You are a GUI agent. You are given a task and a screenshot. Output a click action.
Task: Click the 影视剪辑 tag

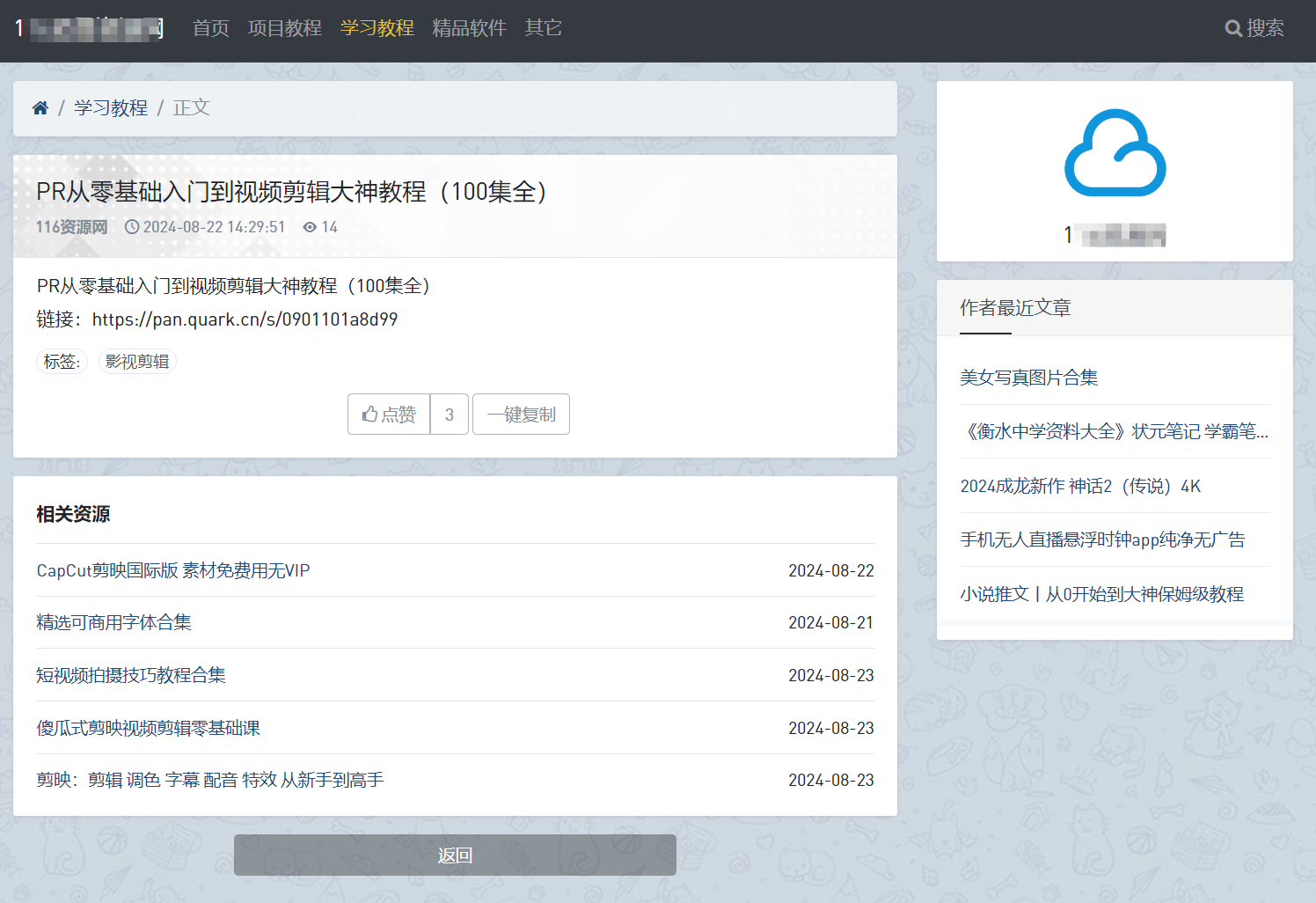point(137,362)
